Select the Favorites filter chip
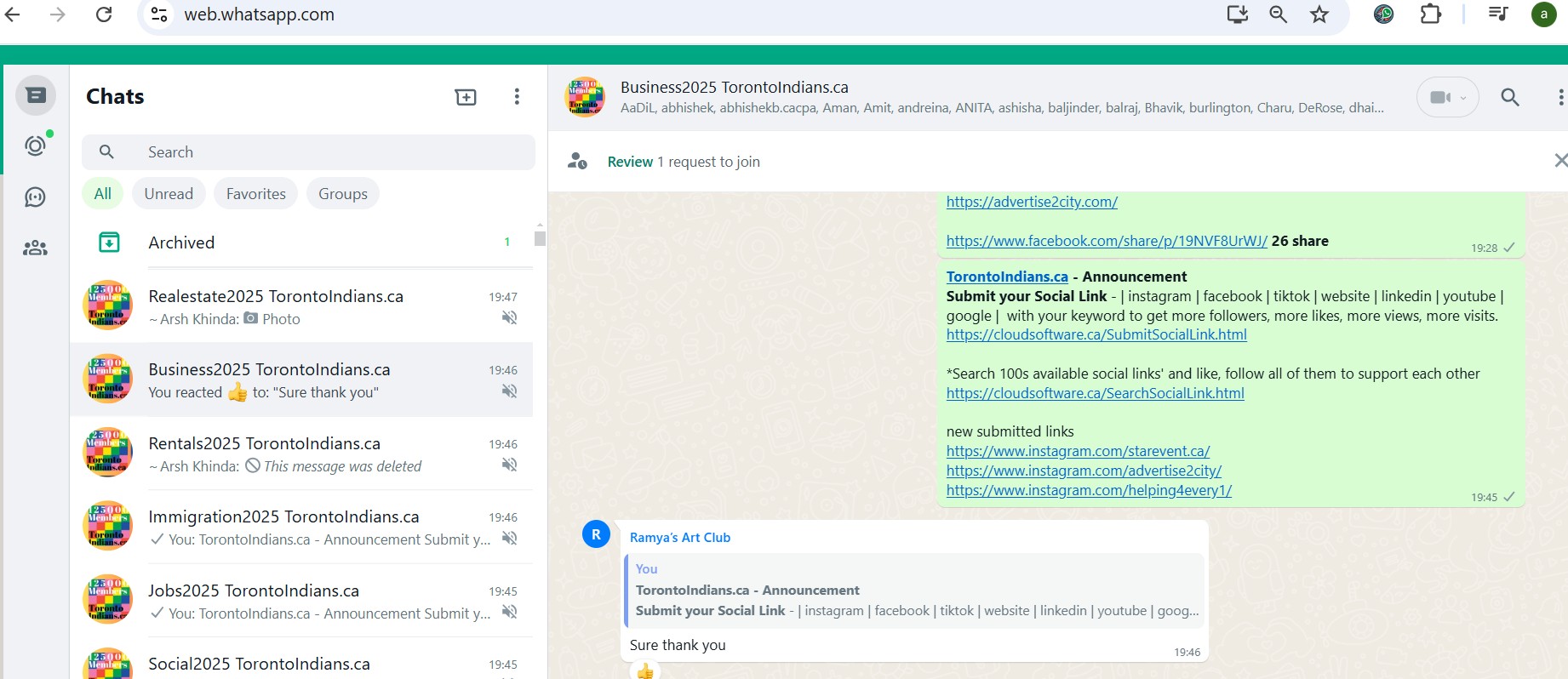This screenshot has width=1568, height=679. pyautogui.click(x=255, y=194)
